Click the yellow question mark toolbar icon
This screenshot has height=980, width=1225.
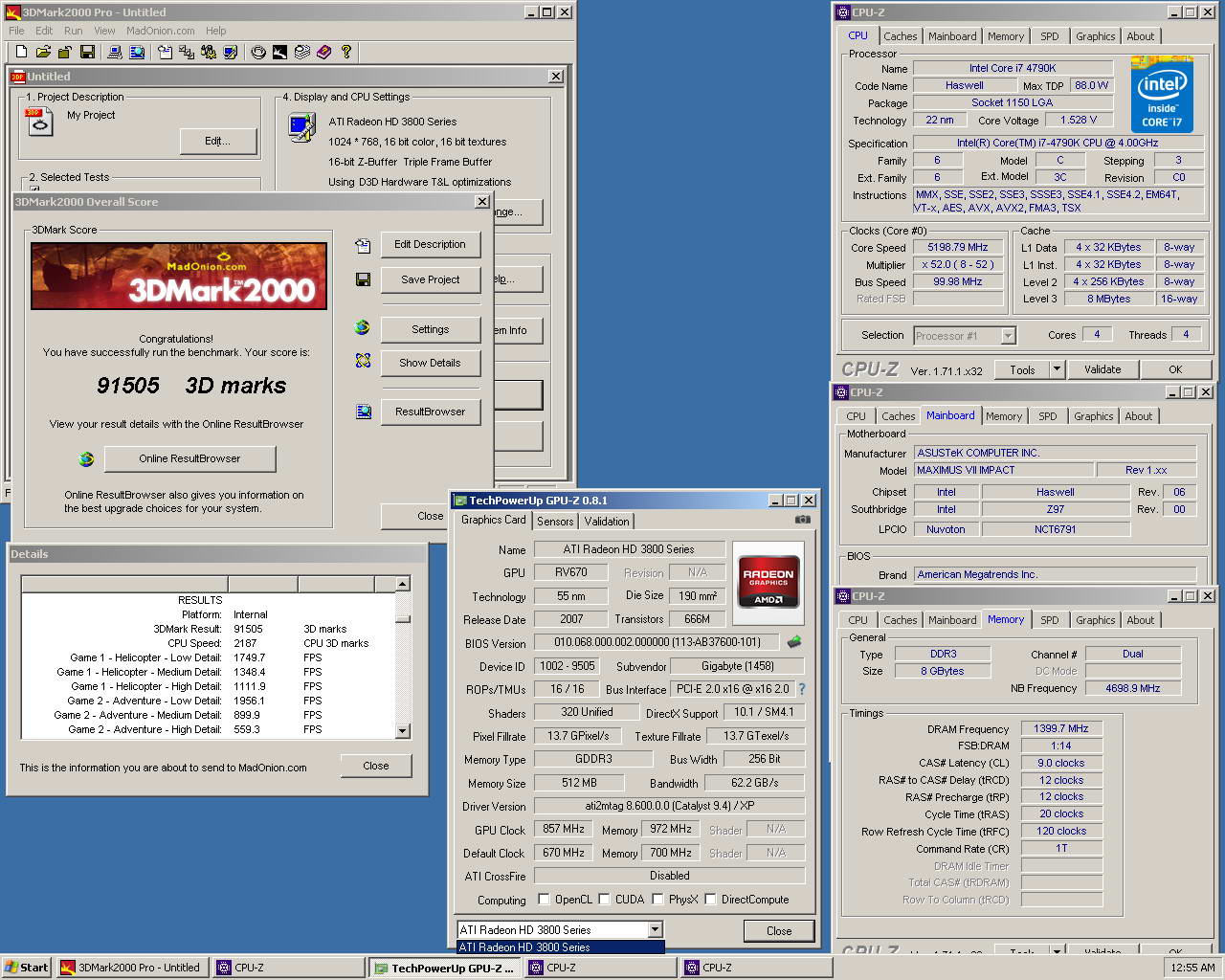tap(346, 52)
